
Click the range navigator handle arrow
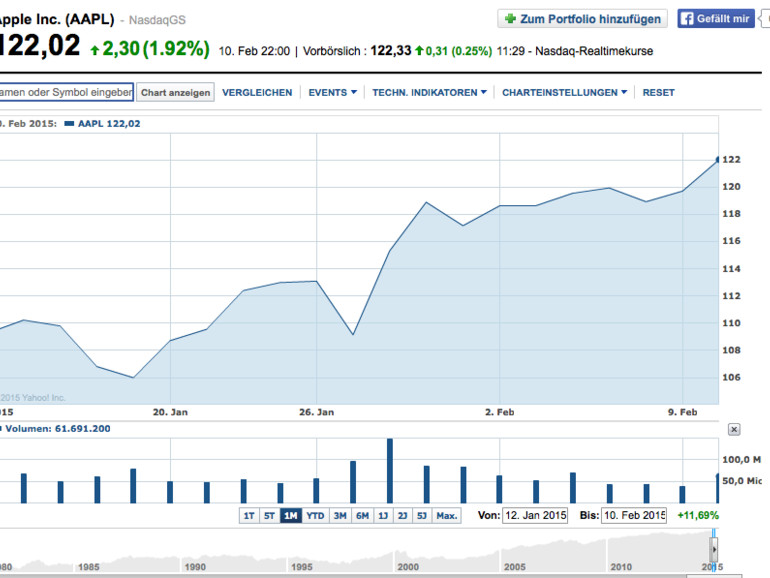coord(714,549)
